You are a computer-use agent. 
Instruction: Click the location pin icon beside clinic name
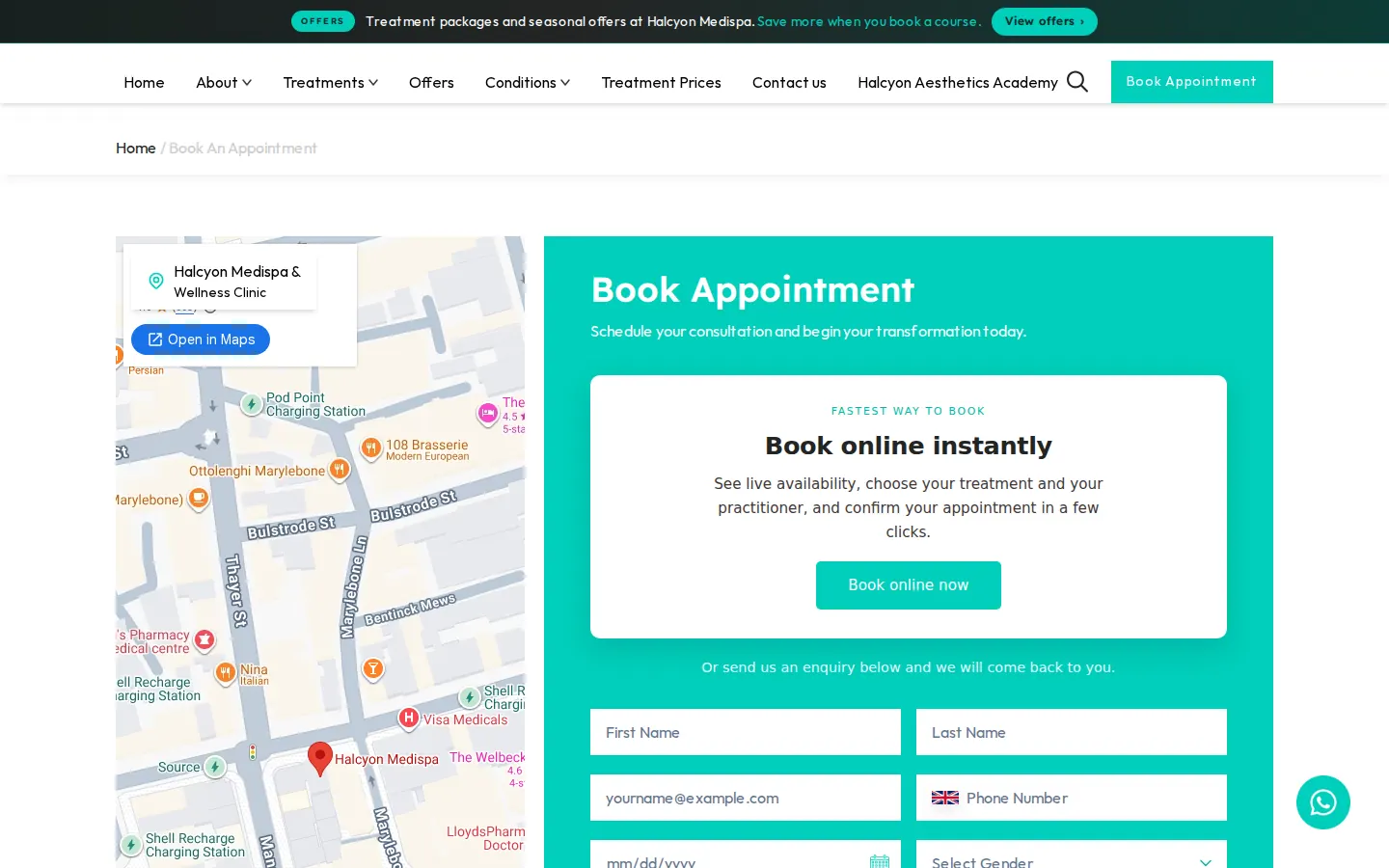click(x=156, y=281)
